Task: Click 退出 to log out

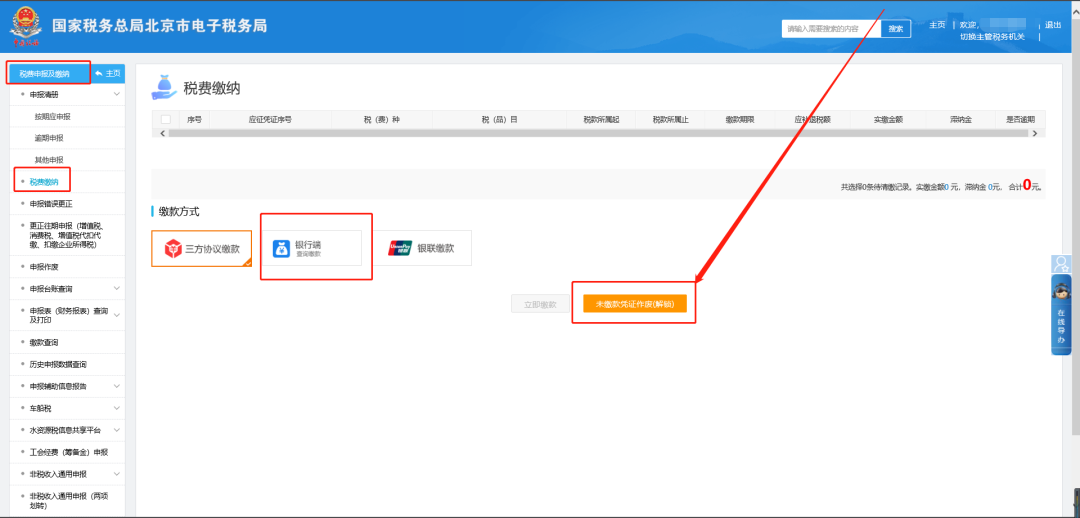Action: click(1053, 25)
